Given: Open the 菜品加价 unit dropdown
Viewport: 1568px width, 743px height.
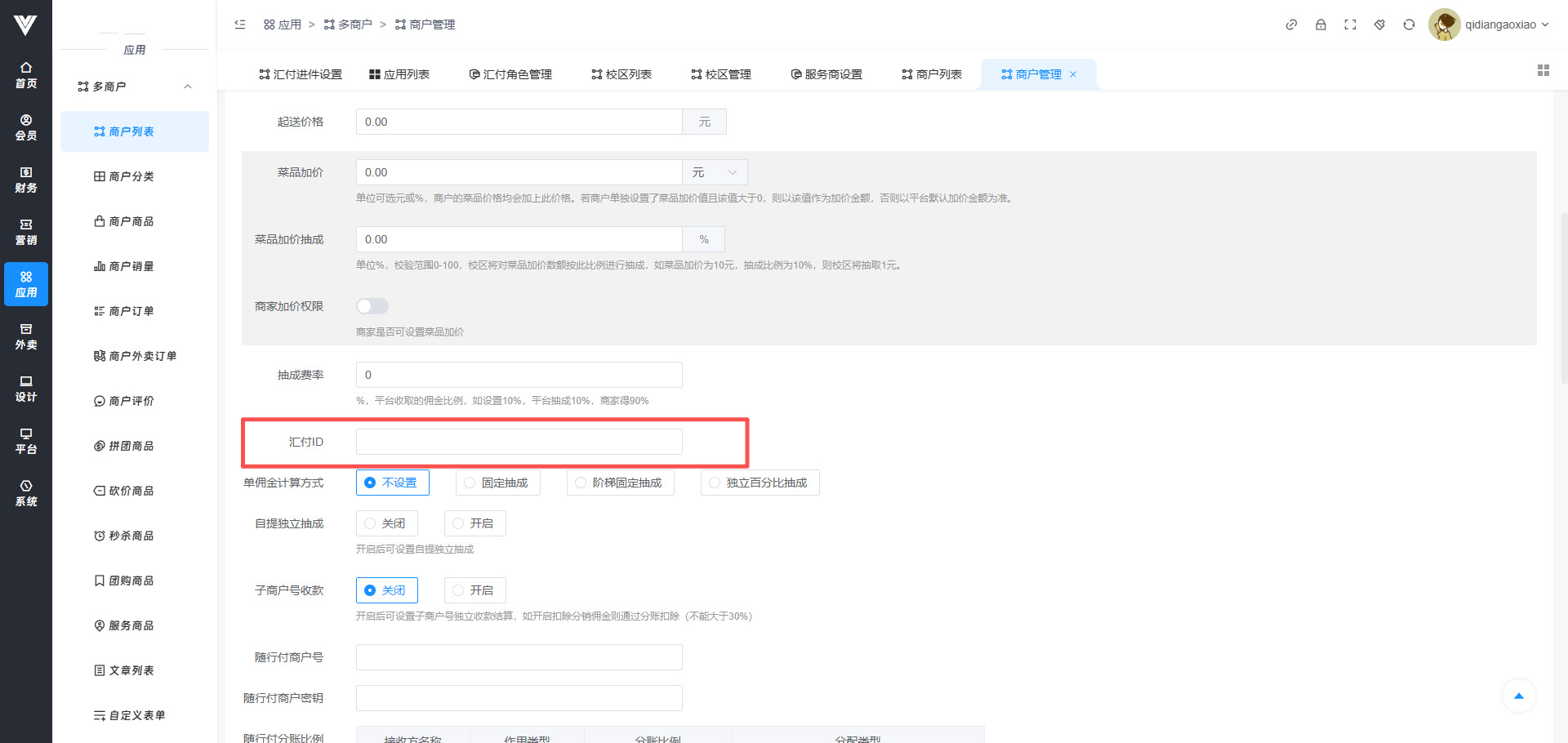Looking at the screenshot, I should click(715, 172).
